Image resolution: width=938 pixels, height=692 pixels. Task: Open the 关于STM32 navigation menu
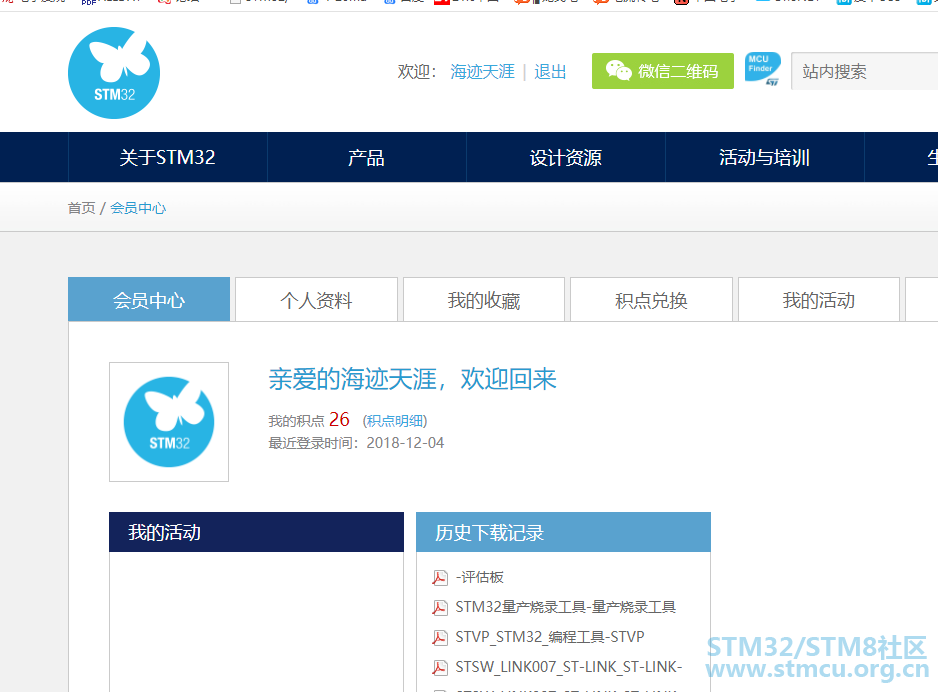tap(168, 157)
